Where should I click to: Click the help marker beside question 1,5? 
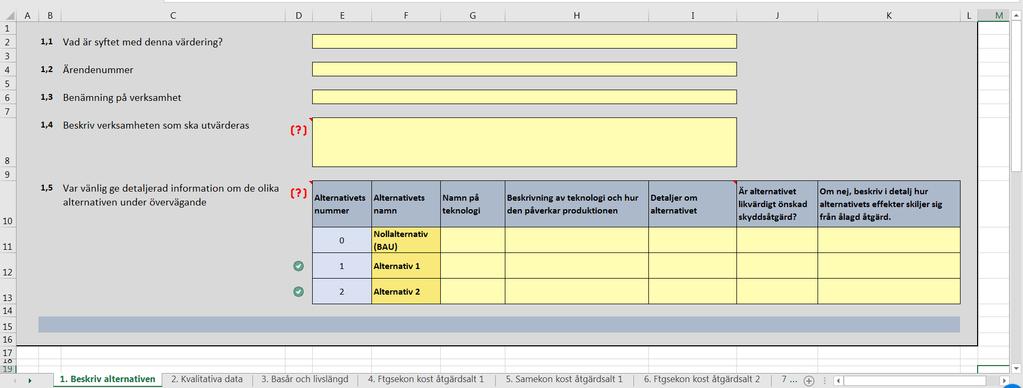[x=298, y=193]
